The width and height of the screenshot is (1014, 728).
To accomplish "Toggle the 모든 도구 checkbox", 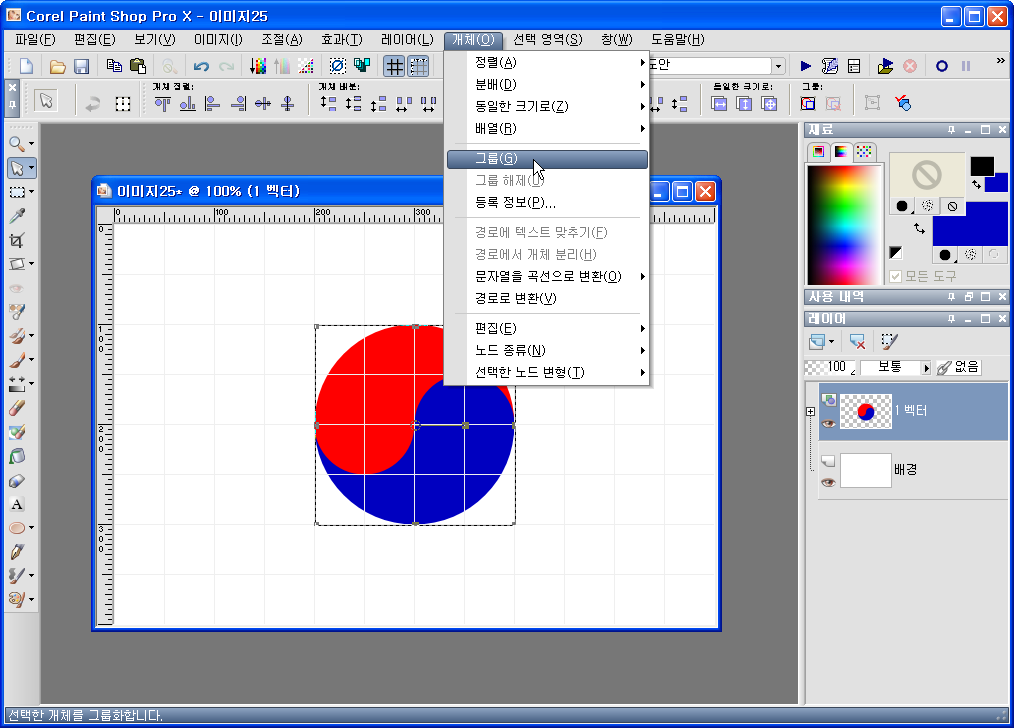I will 896,278.
